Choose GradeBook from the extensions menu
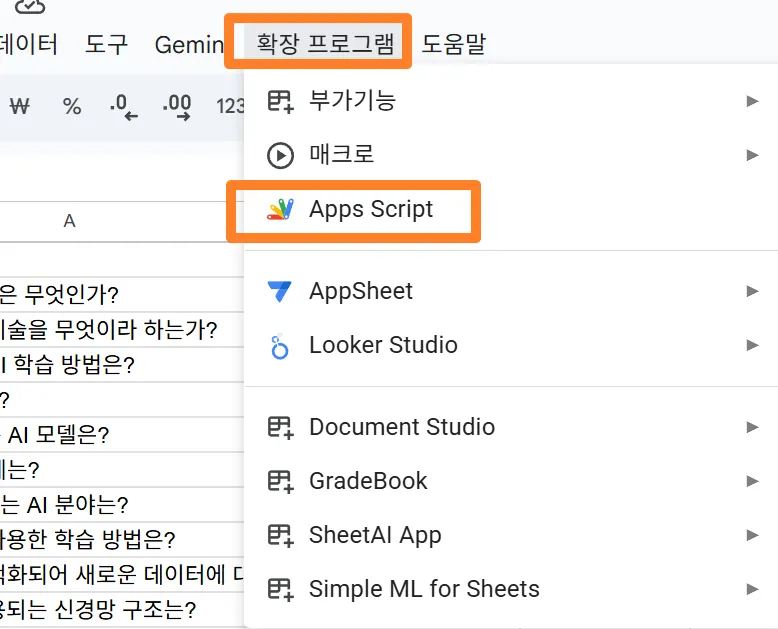This screenshot has width=778, height=629. [368, 481]
